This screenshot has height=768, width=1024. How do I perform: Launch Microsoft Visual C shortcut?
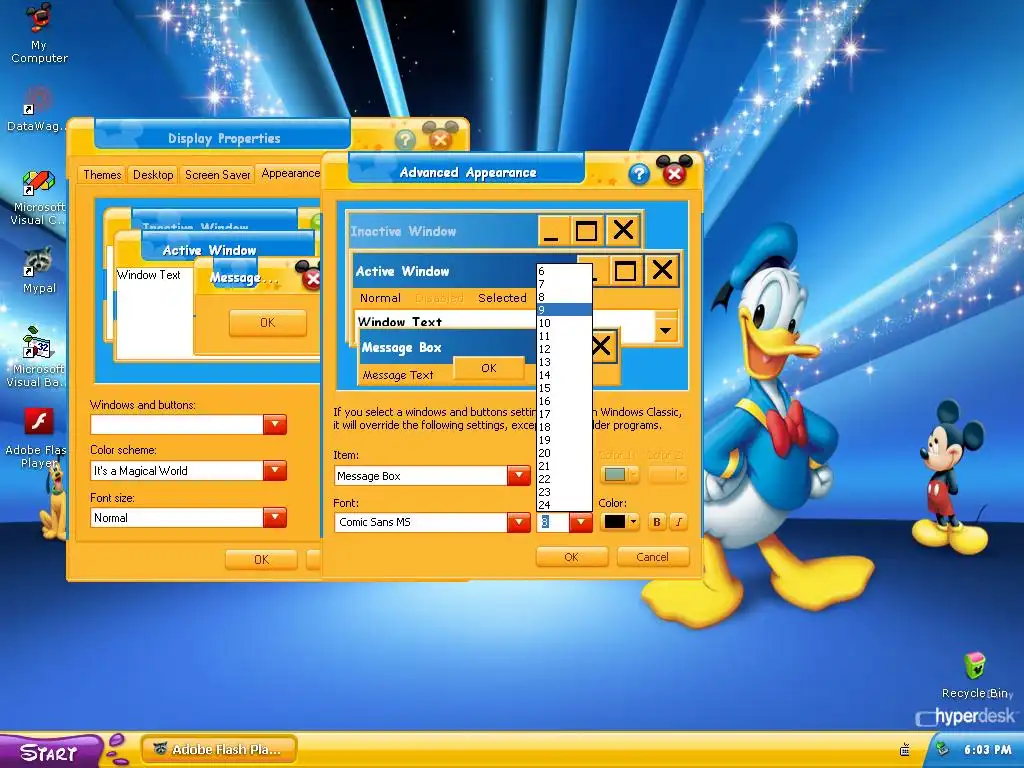[38, 197]
